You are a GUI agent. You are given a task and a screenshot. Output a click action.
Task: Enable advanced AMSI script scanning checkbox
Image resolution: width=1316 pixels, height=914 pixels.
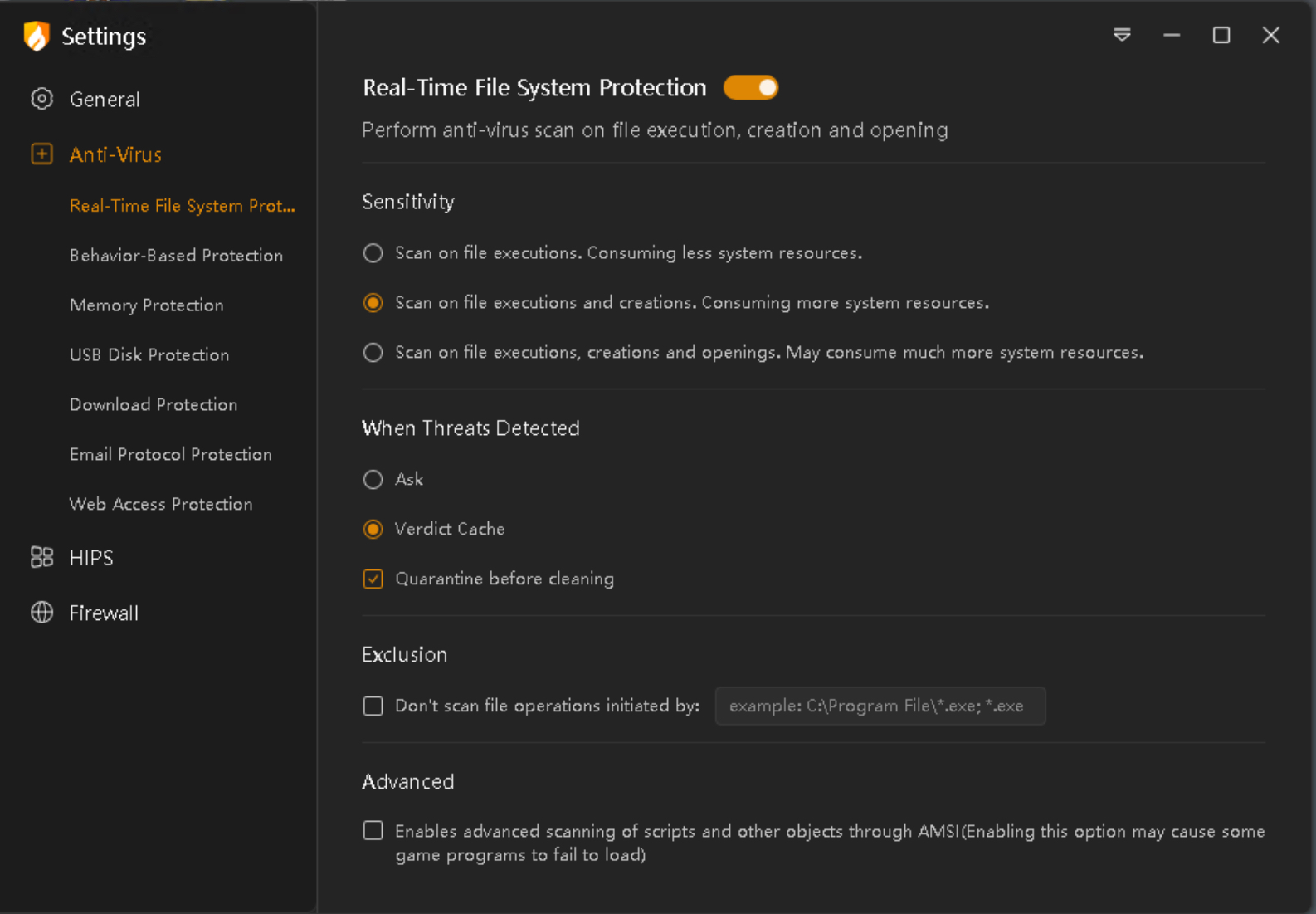click(373, 831)
